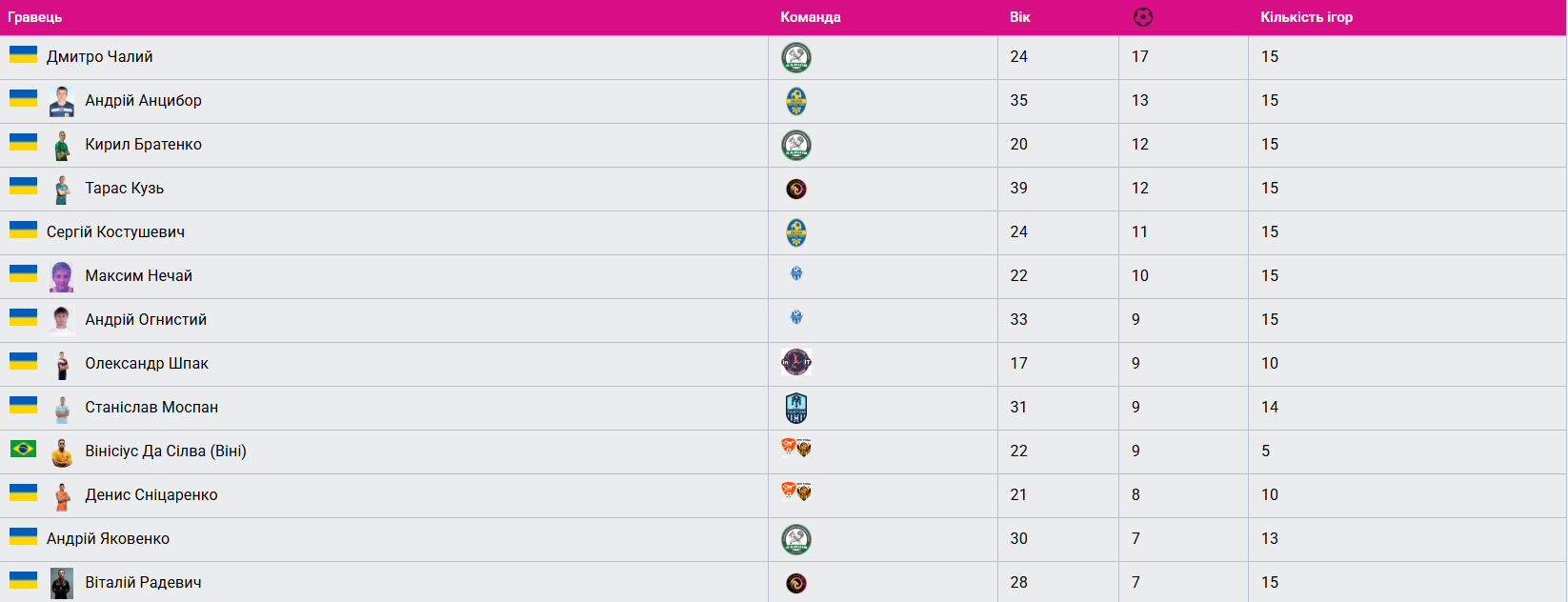Screen dimensions: 1568x602
Task: Click Олександр Шпак's team badge
Action: click(x=796, y=363)
